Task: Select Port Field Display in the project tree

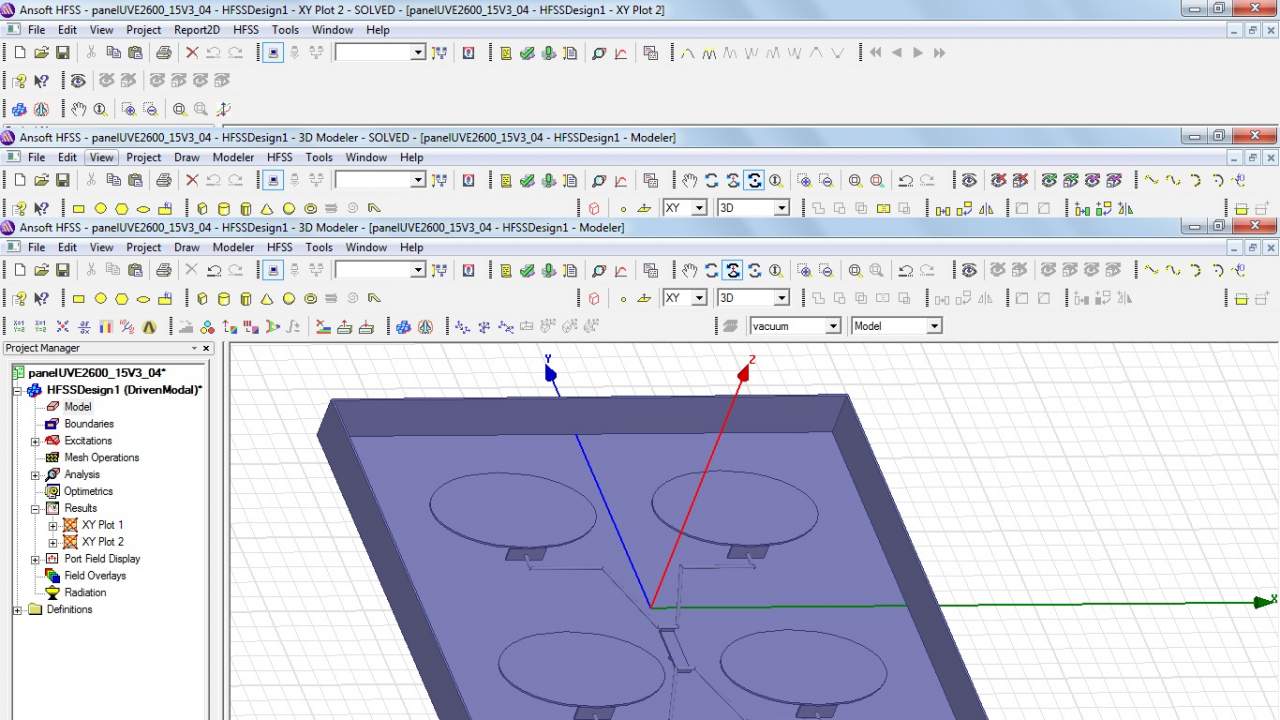Action: 102,559
